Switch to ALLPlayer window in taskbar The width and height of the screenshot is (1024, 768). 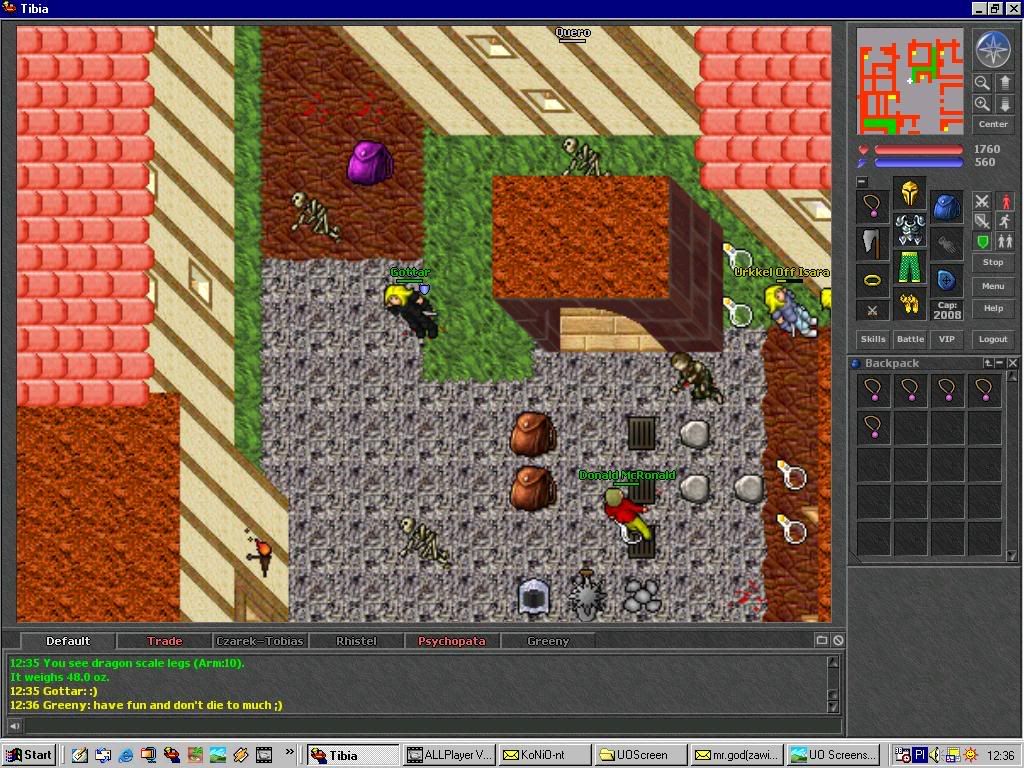[x=449, y=755]
